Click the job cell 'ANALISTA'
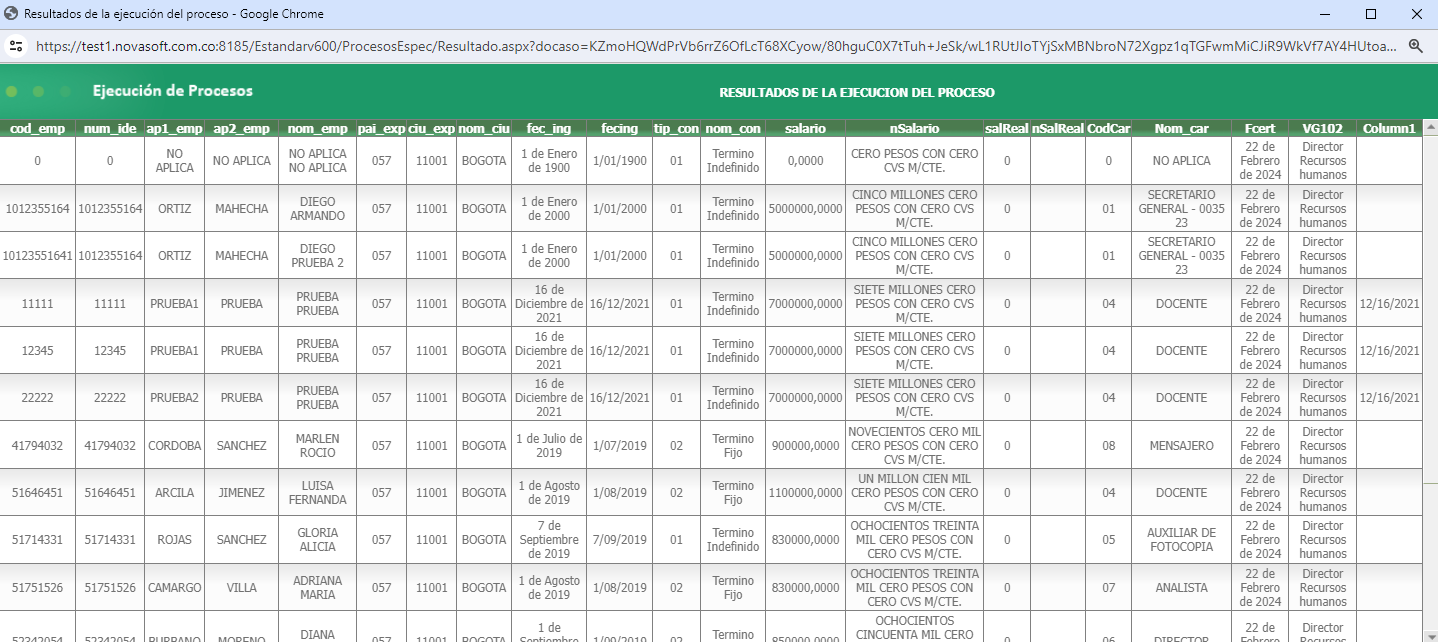This screenshot has height=642, width=1438. (x=1182, y=588)
